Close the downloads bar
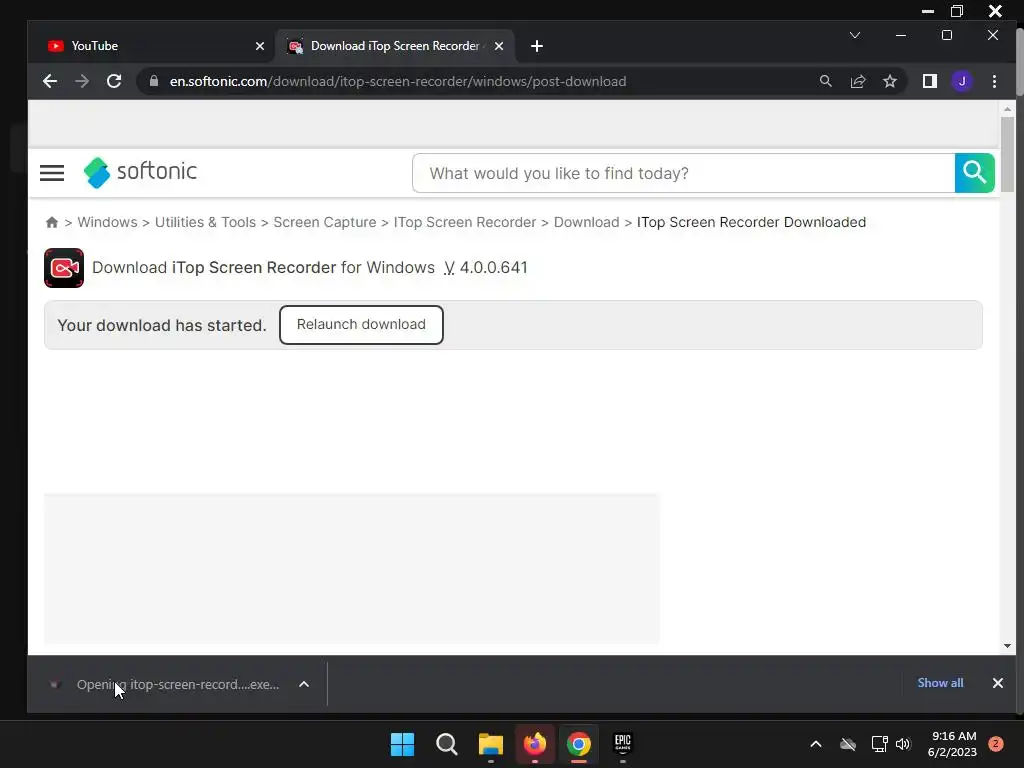The height and width of the screenshot is (768, 1024). point(997,683)
